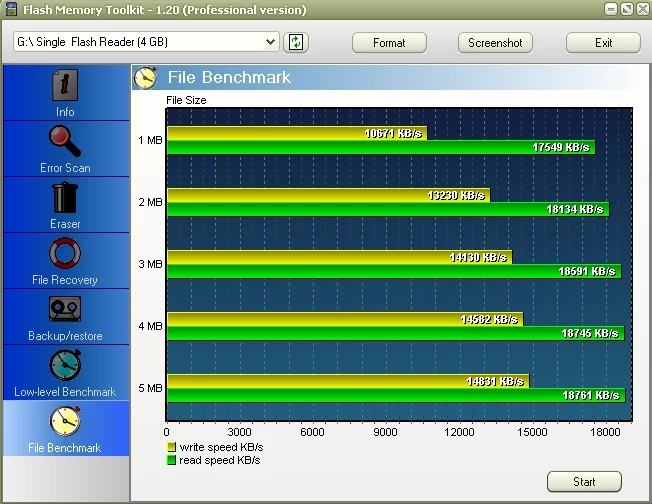The height and width of the screenshot is (504, 652).
Task: Expand the drive selection dropdown arrow
Action: [270, 42]
